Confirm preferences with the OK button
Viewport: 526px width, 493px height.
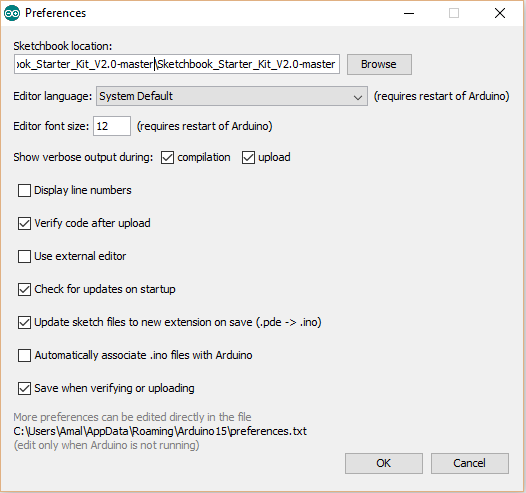pyautogui.click(x=384, y=463)
